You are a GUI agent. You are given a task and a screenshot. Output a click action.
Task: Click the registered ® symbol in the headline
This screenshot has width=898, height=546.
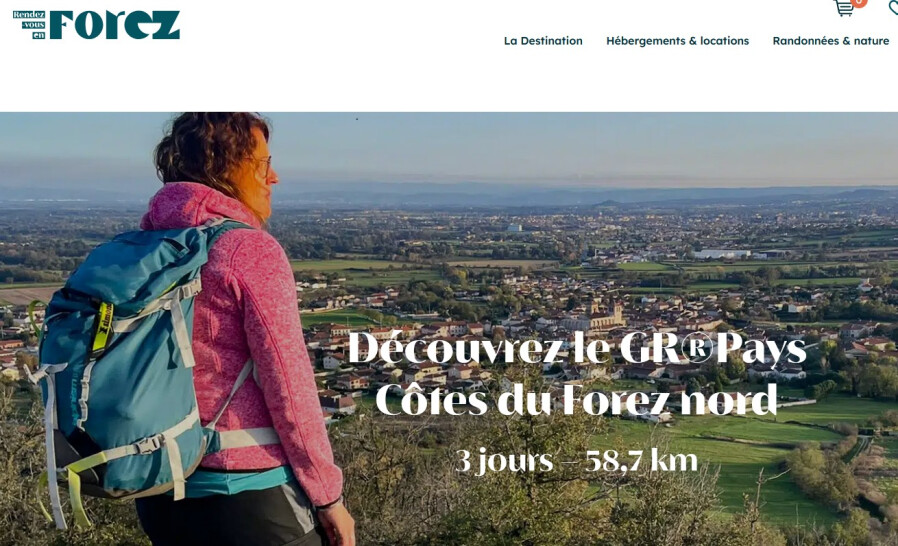coord(697,349)
